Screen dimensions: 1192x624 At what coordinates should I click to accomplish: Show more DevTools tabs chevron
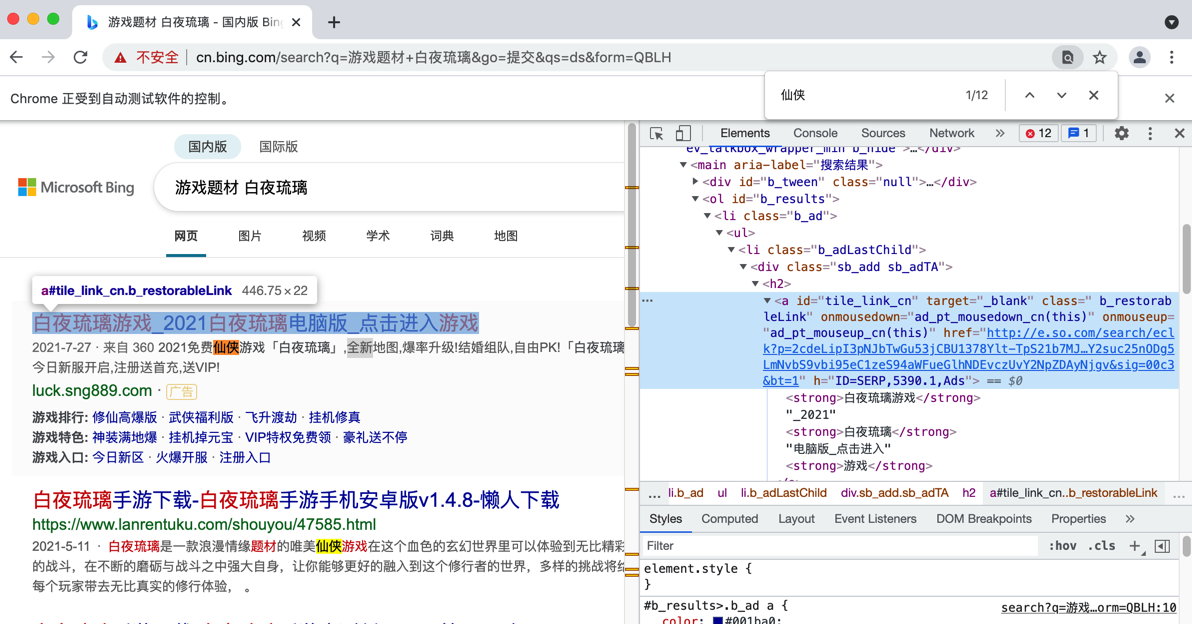[x=1000, y=133]
